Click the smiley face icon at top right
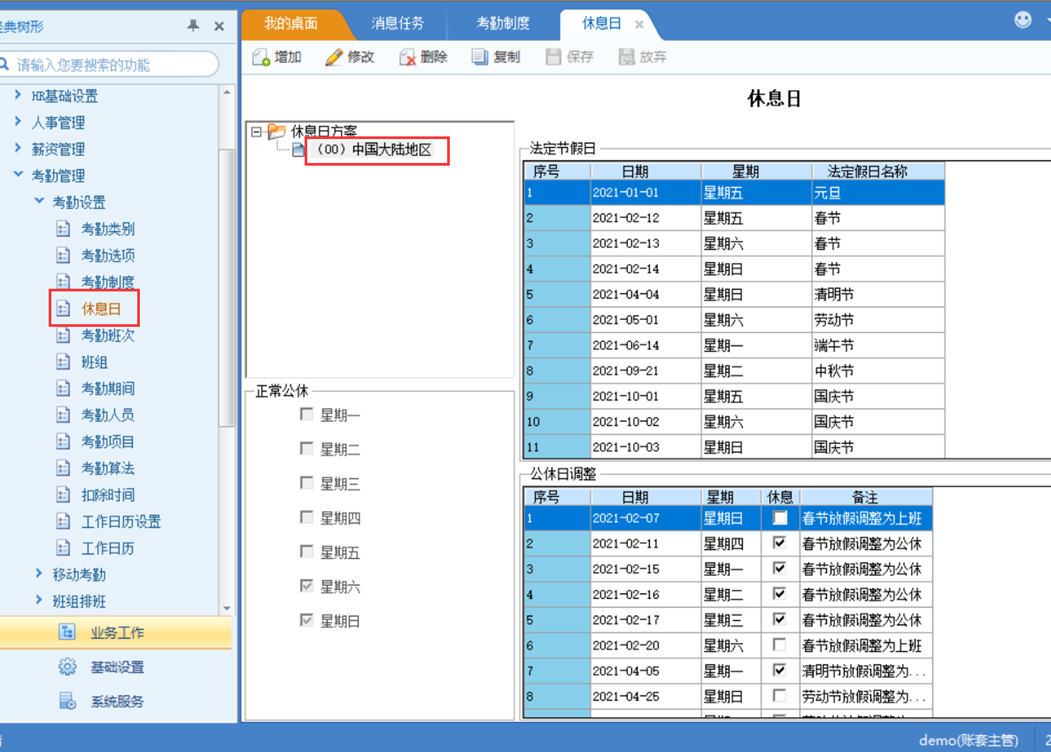Image resolution: width=1051 pixels, height=752 pixels. (1023, 20)
